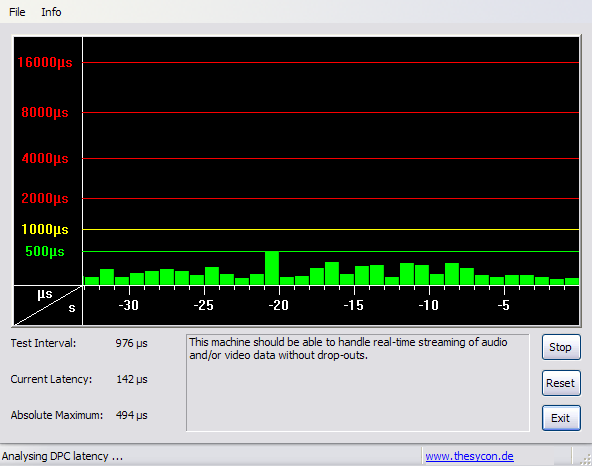Image resolution: width=592 pixels, height=466 pixels.
Task: Click the -5 time axis marker
Action: [503, 305]
